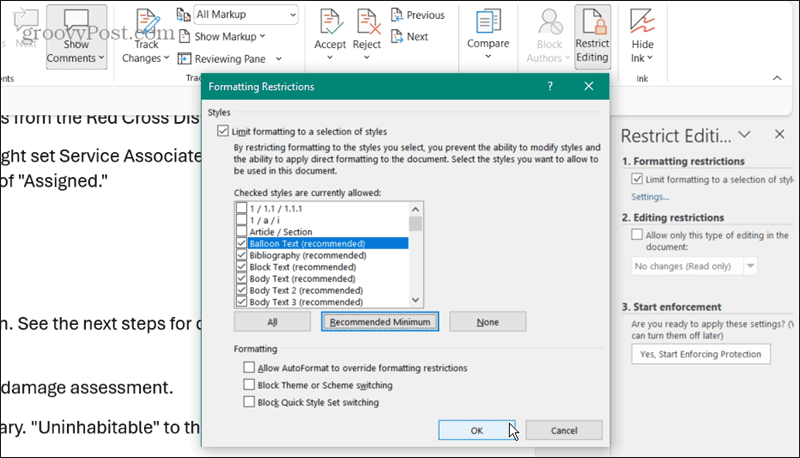Click the styles list scroll up arrow
800x458 pixels.
click(x=416, y=209)
